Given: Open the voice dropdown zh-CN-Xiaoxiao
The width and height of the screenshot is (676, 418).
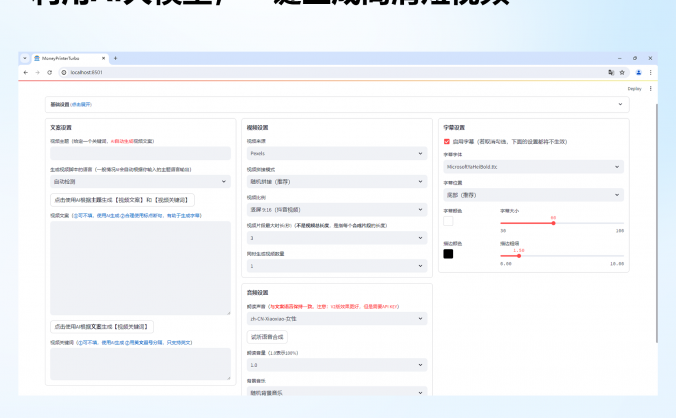Looking at the screenshot, I should tap(337, 318).
